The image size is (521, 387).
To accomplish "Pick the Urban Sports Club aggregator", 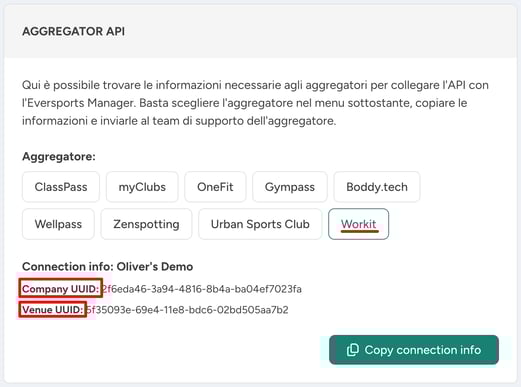I will (260, 224).
